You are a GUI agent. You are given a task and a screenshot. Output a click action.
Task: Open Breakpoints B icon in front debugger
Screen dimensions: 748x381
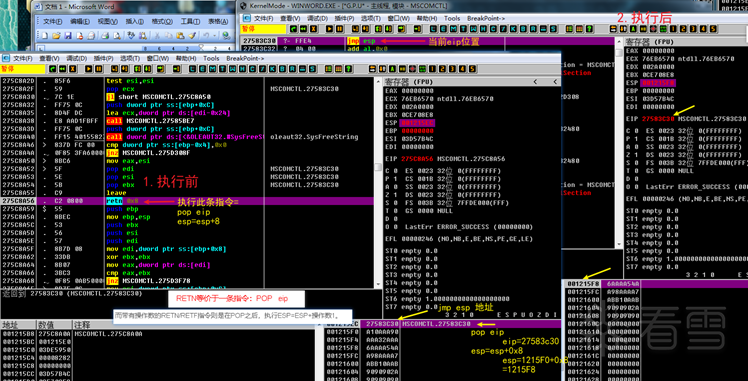282,69
